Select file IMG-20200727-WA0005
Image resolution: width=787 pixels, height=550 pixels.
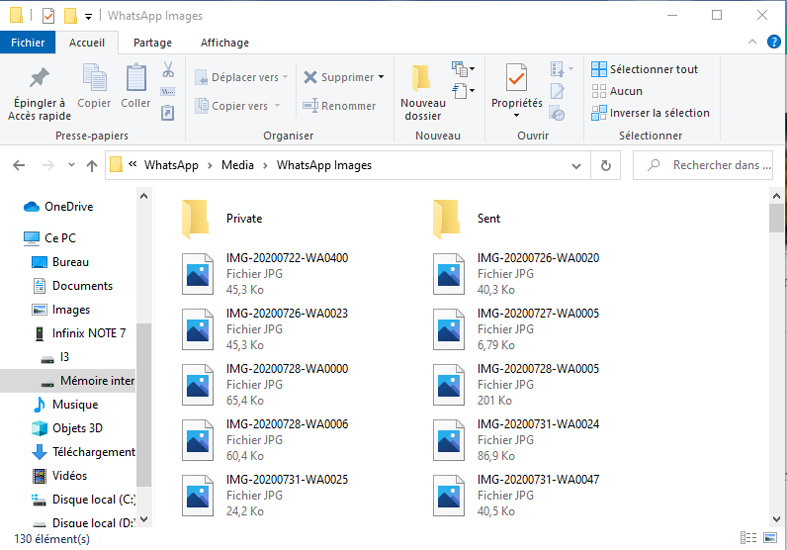[x=516, y=329]
